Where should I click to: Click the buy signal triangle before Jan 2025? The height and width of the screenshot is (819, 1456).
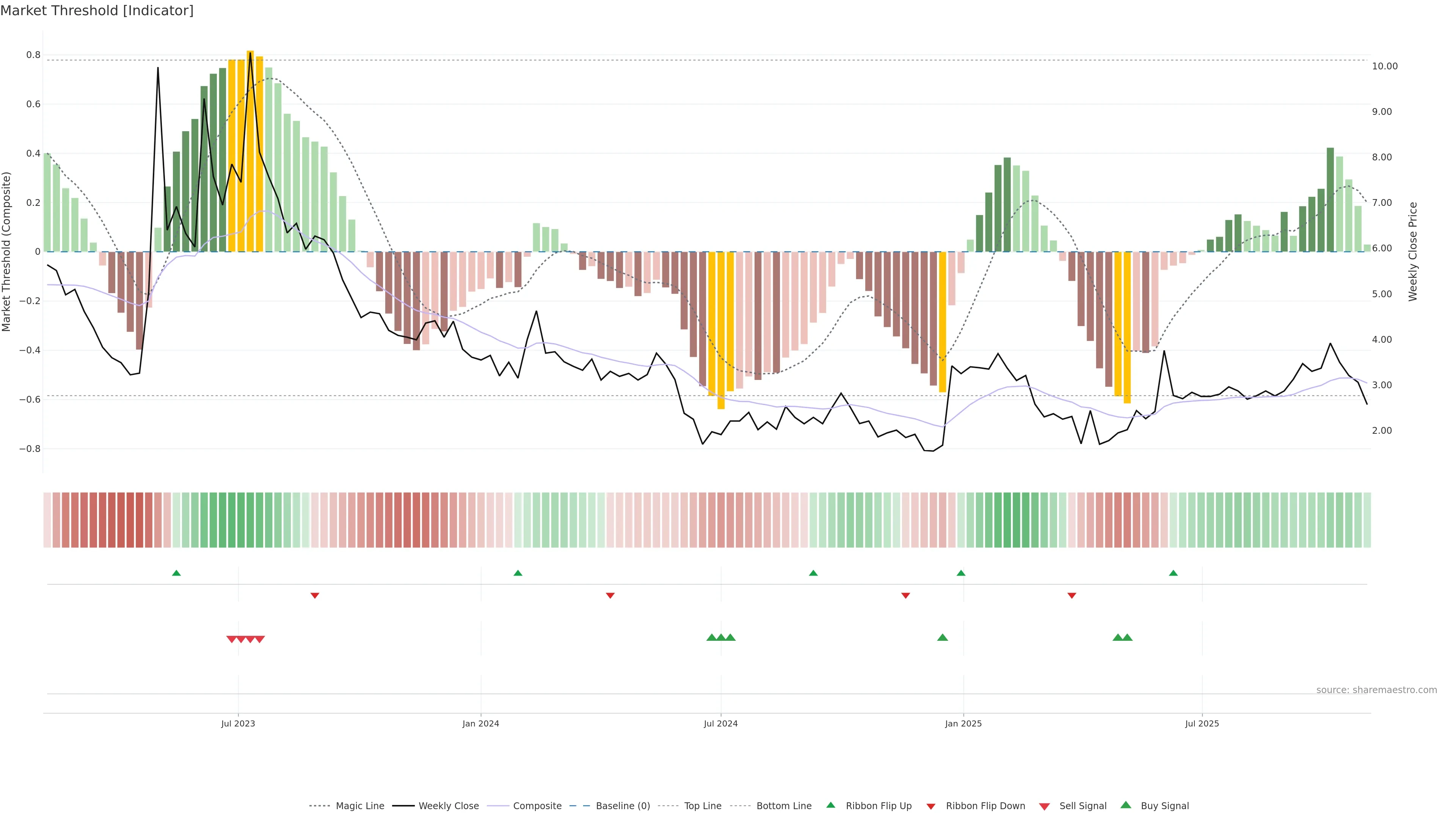pyautogui.click(x=942, y=637)
